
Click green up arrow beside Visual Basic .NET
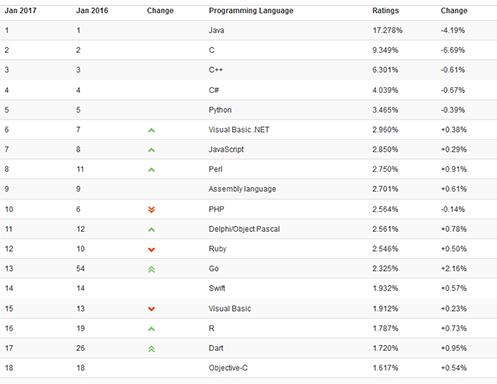151,130
